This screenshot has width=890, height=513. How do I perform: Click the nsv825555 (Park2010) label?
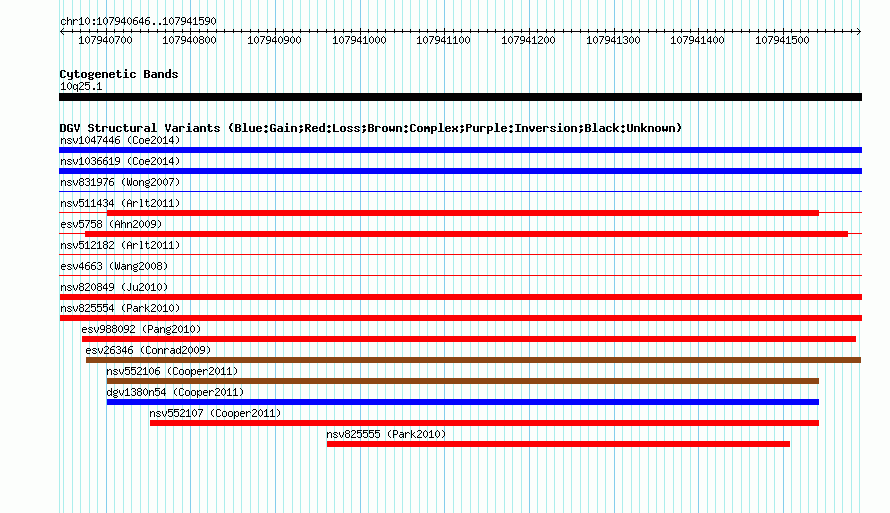click(x=386, y=434)
